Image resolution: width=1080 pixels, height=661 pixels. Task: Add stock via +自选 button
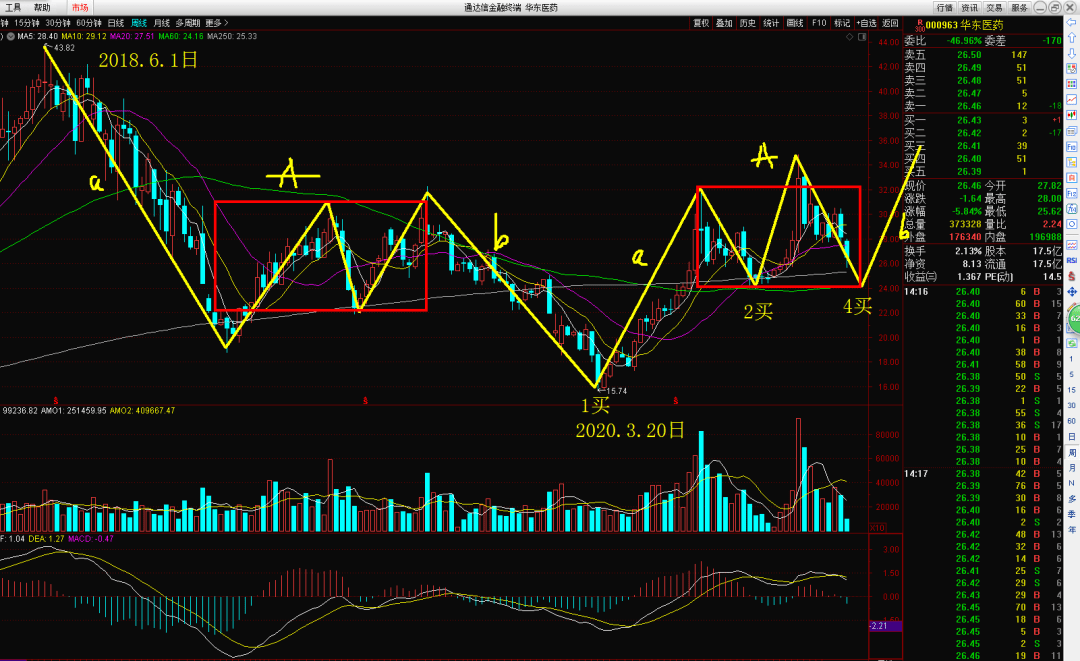[865, 22]
